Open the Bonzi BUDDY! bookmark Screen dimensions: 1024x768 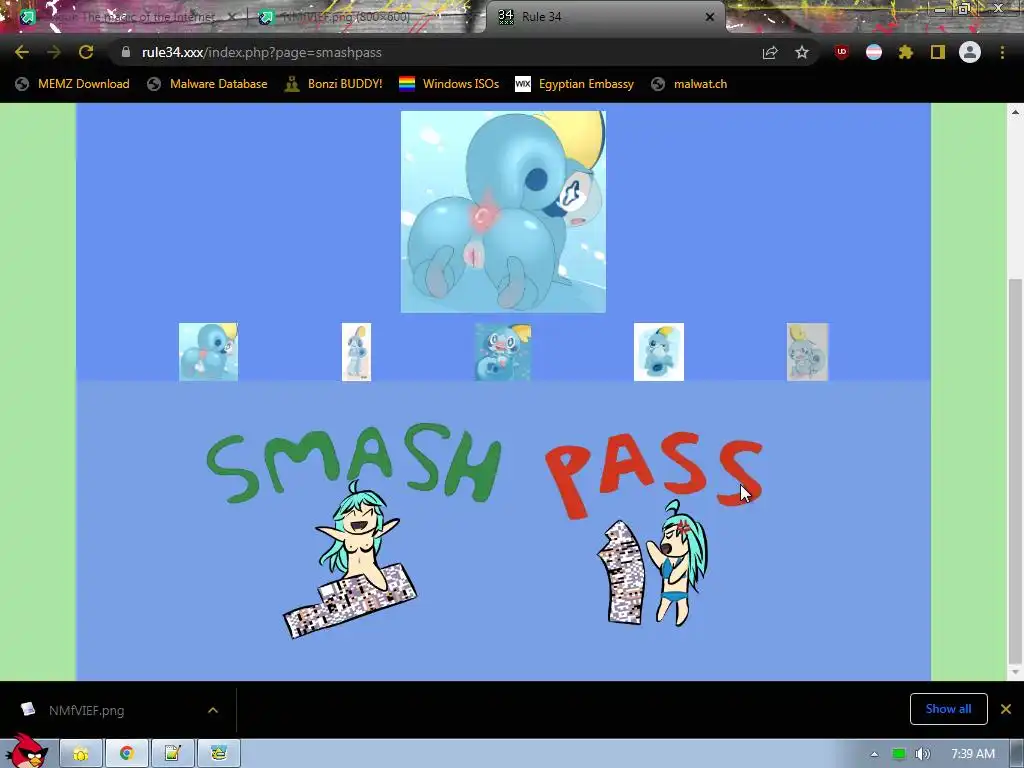tap(334, 84)
